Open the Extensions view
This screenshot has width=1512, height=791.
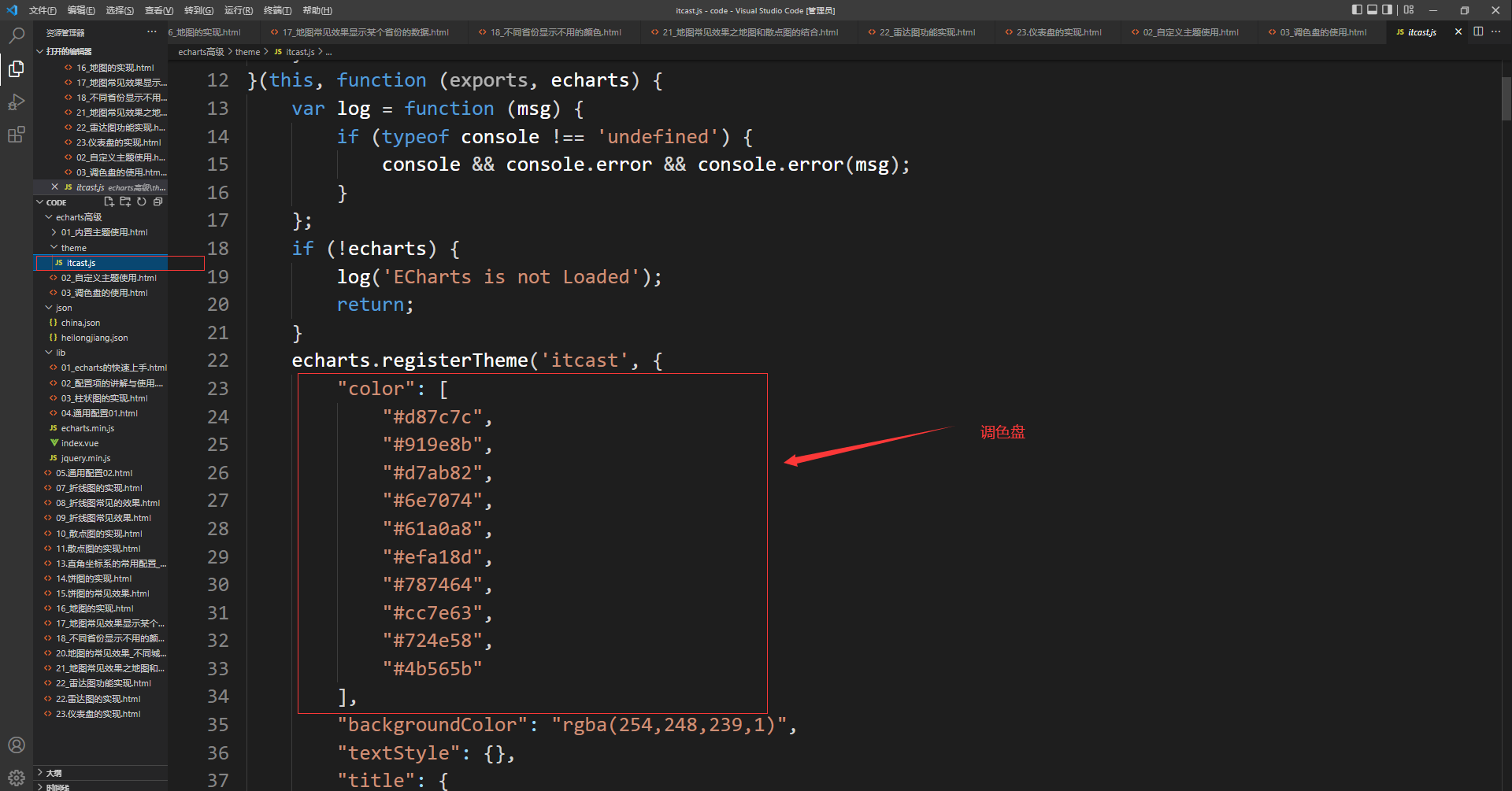[16, 135]
